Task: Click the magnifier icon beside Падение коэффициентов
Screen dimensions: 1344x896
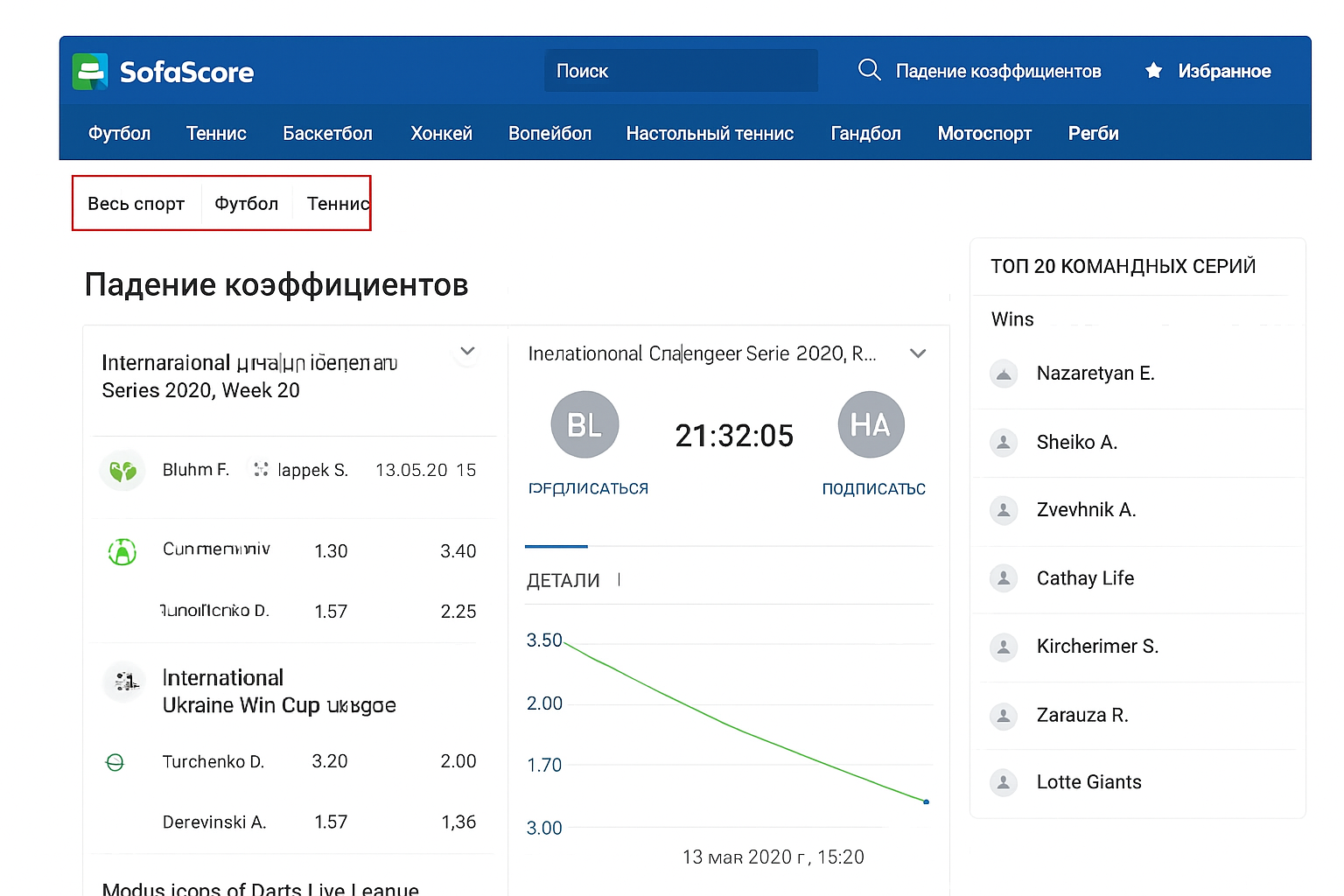Action: tap(869, 70)
